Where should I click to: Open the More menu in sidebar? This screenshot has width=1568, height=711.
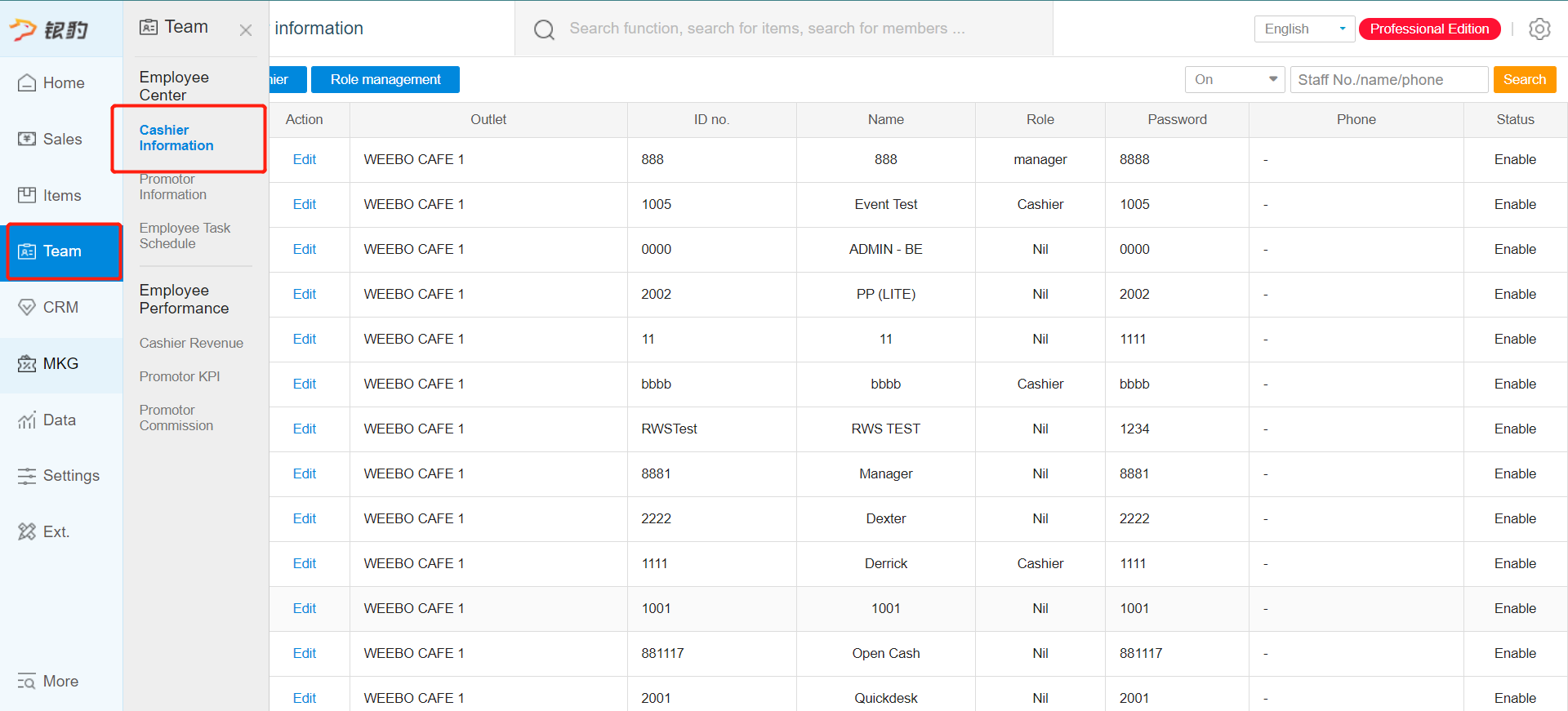(x=61, y=681)
